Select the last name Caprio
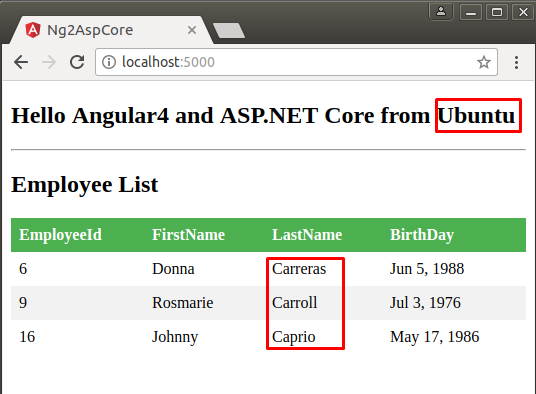 (x=294, y=337)
